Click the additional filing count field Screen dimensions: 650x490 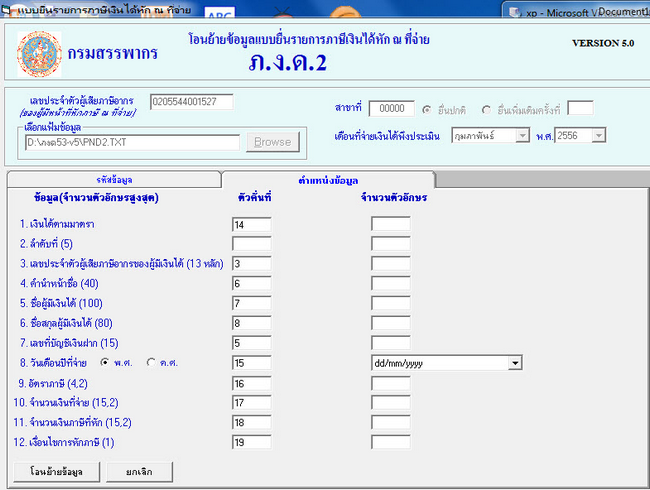(x=580, y=108)
